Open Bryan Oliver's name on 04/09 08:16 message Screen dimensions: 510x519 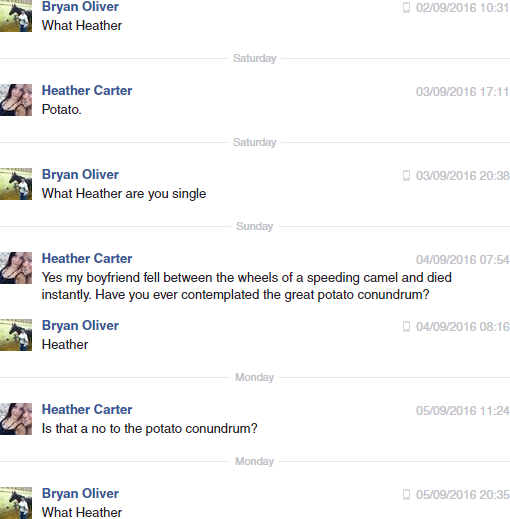(80, 326)
